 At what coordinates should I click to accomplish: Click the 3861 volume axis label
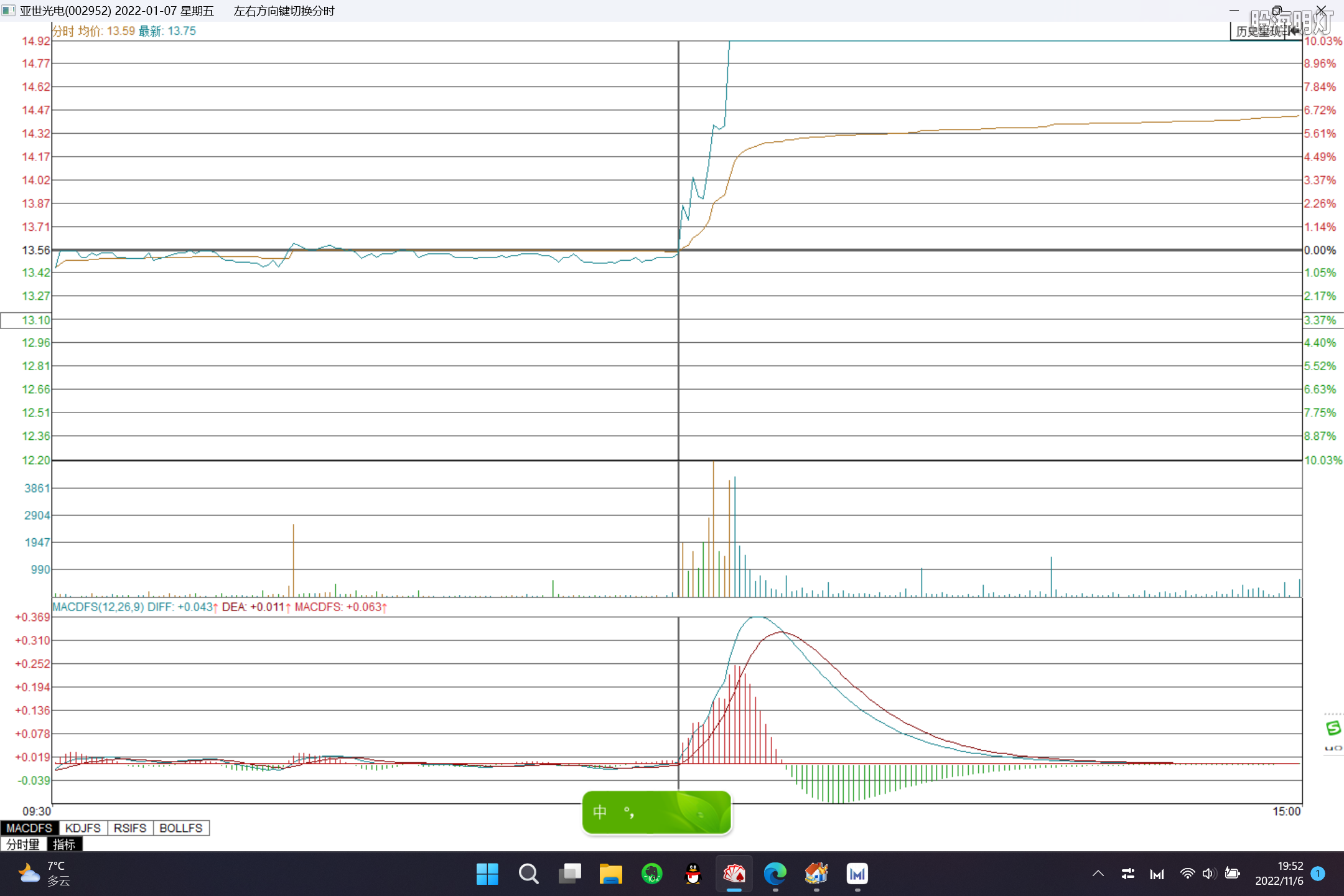click(x=37, y=488)
